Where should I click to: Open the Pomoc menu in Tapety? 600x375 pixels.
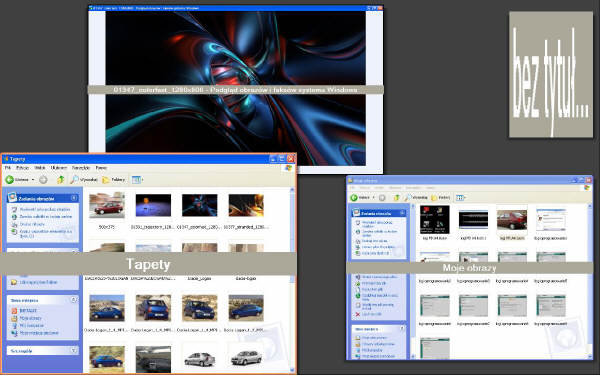101,168
